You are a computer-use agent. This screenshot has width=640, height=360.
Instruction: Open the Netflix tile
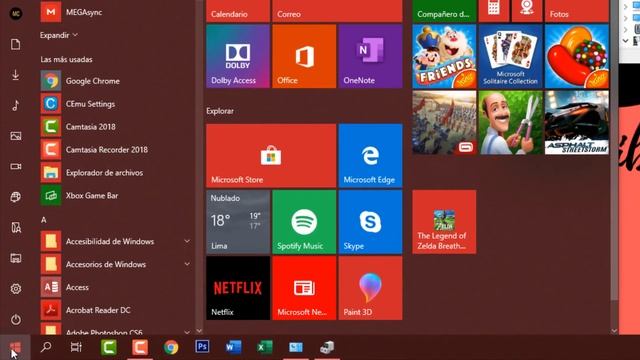[238, 288]
